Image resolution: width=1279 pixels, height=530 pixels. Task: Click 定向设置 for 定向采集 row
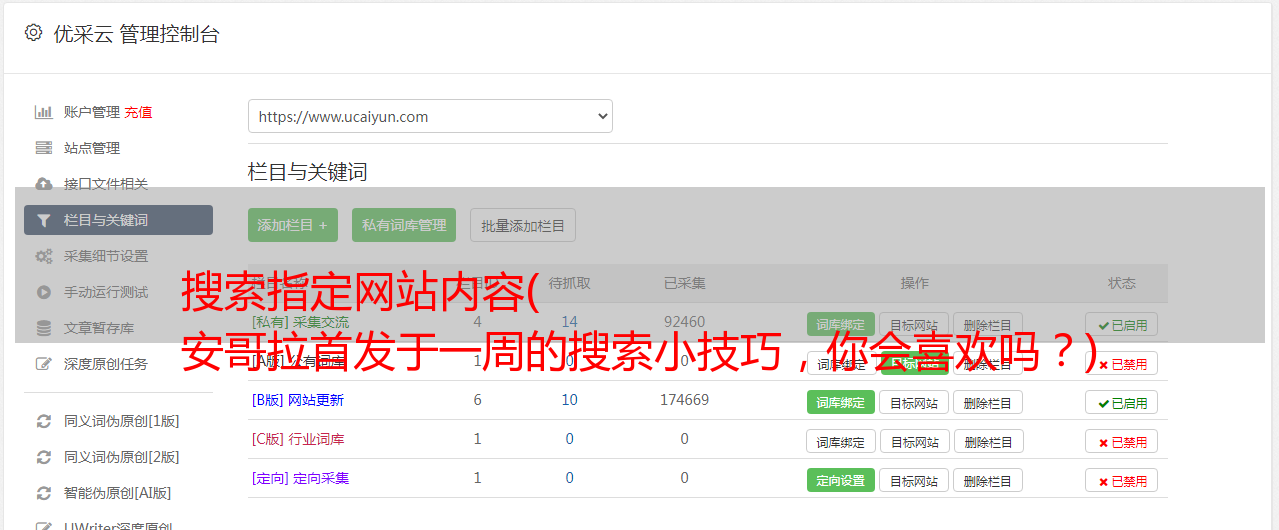[x=841, y=480]
